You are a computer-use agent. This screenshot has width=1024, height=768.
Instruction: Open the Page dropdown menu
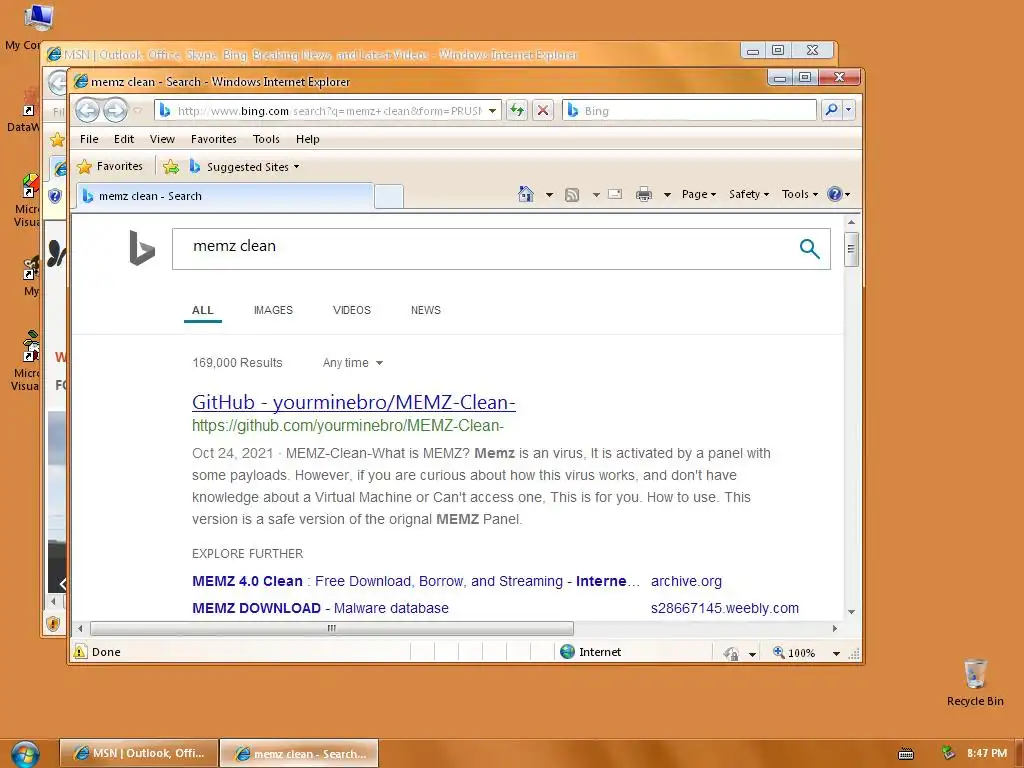tap(699, 194)
